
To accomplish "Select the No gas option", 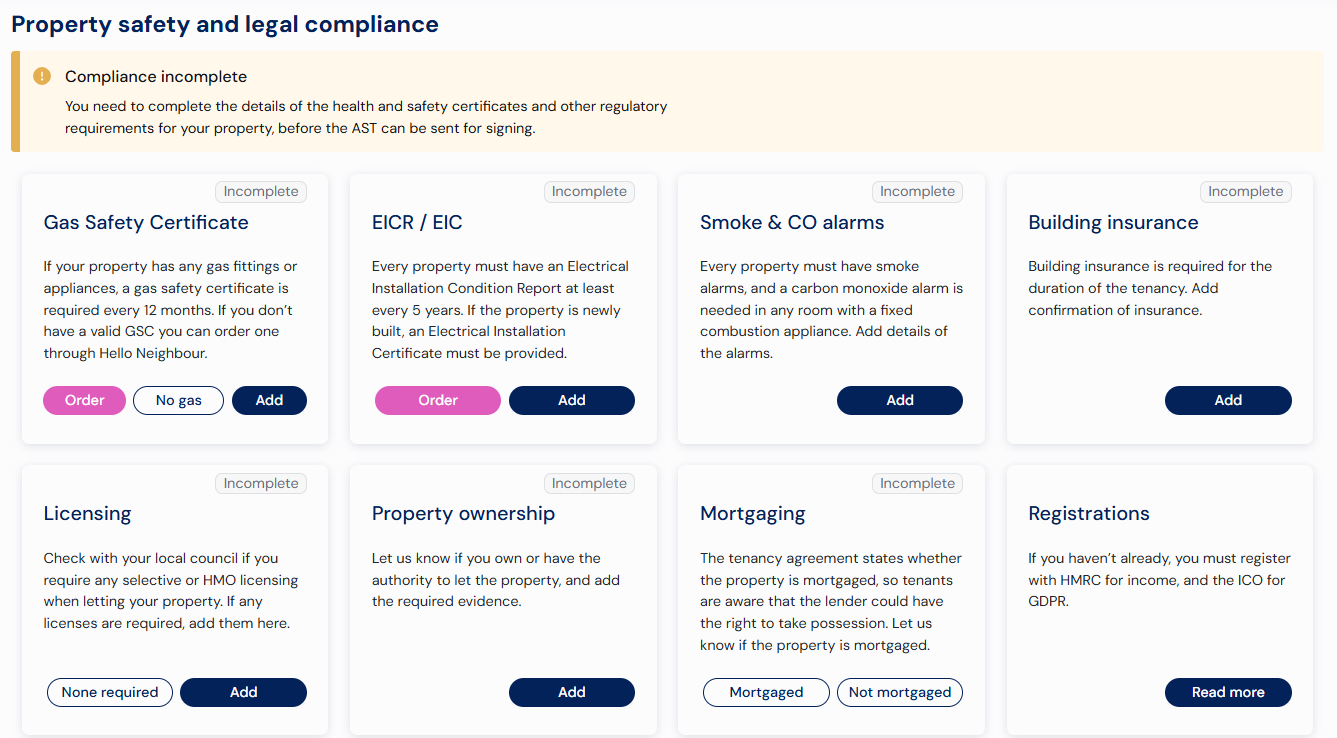I will point(178,400).
